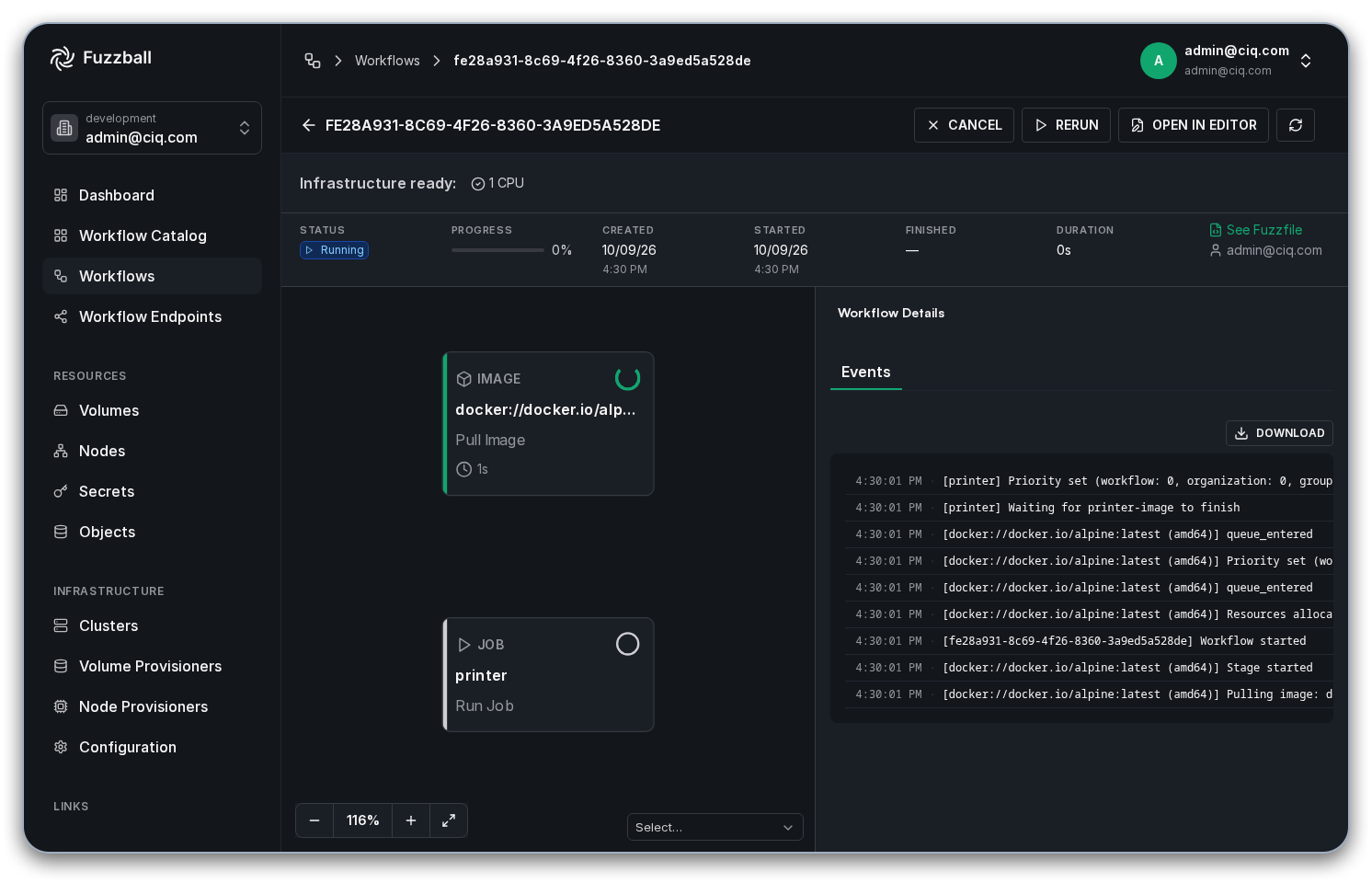Cancel the running workflow
The height and width of the screenshot is (883, 1372).
964,125
